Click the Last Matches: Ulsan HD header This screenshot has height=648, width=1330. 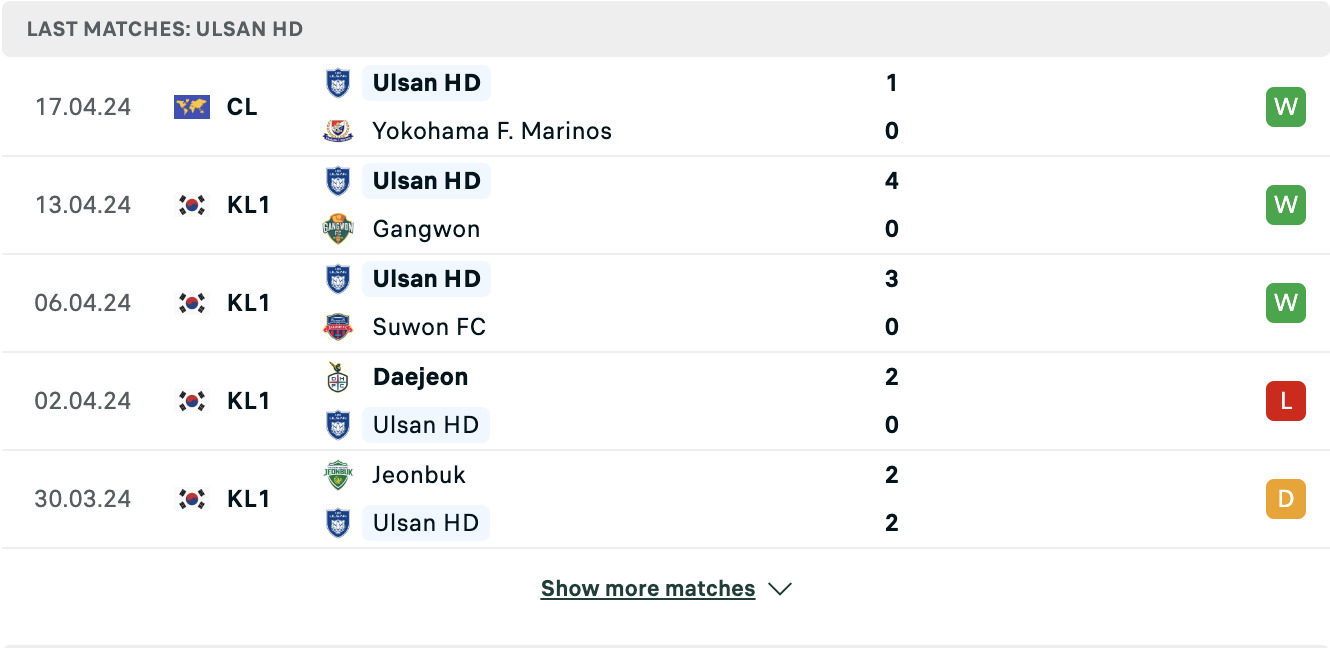coord(165,29)
